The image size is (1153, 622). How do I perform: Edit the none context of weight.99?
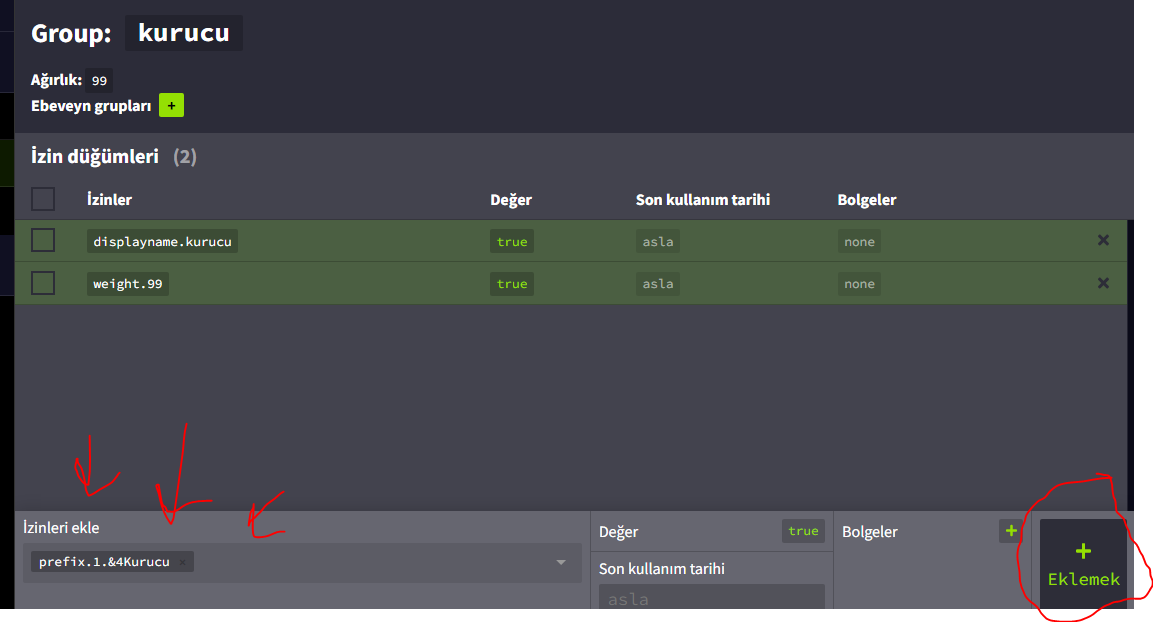859,284
